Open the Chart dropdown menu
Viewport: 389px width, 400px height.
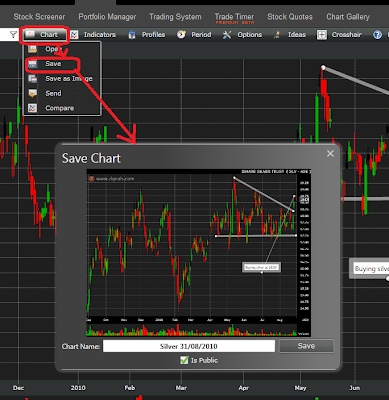(x=45, y=35)
